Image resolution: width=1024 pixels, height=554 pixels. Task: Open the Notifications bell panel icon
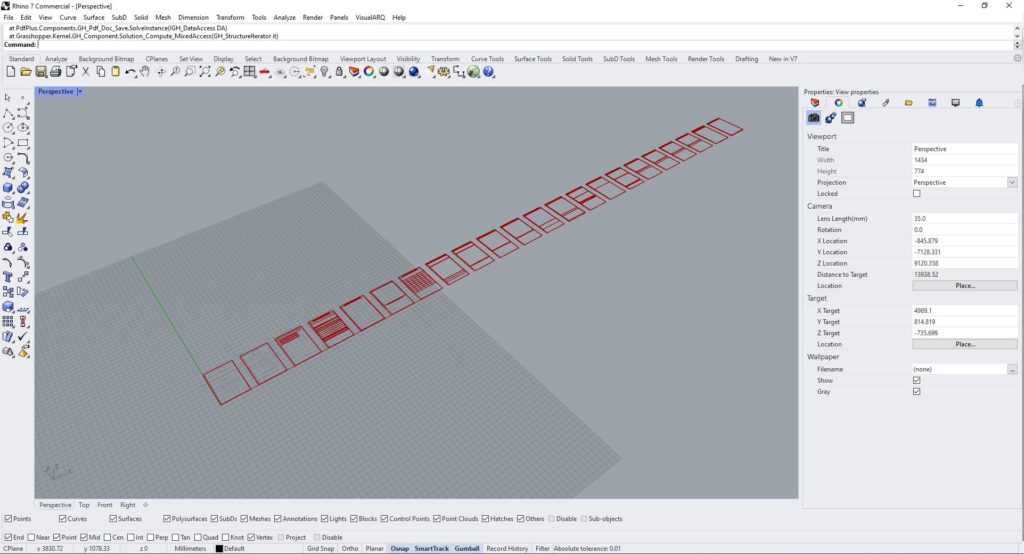tap(979, 103)
